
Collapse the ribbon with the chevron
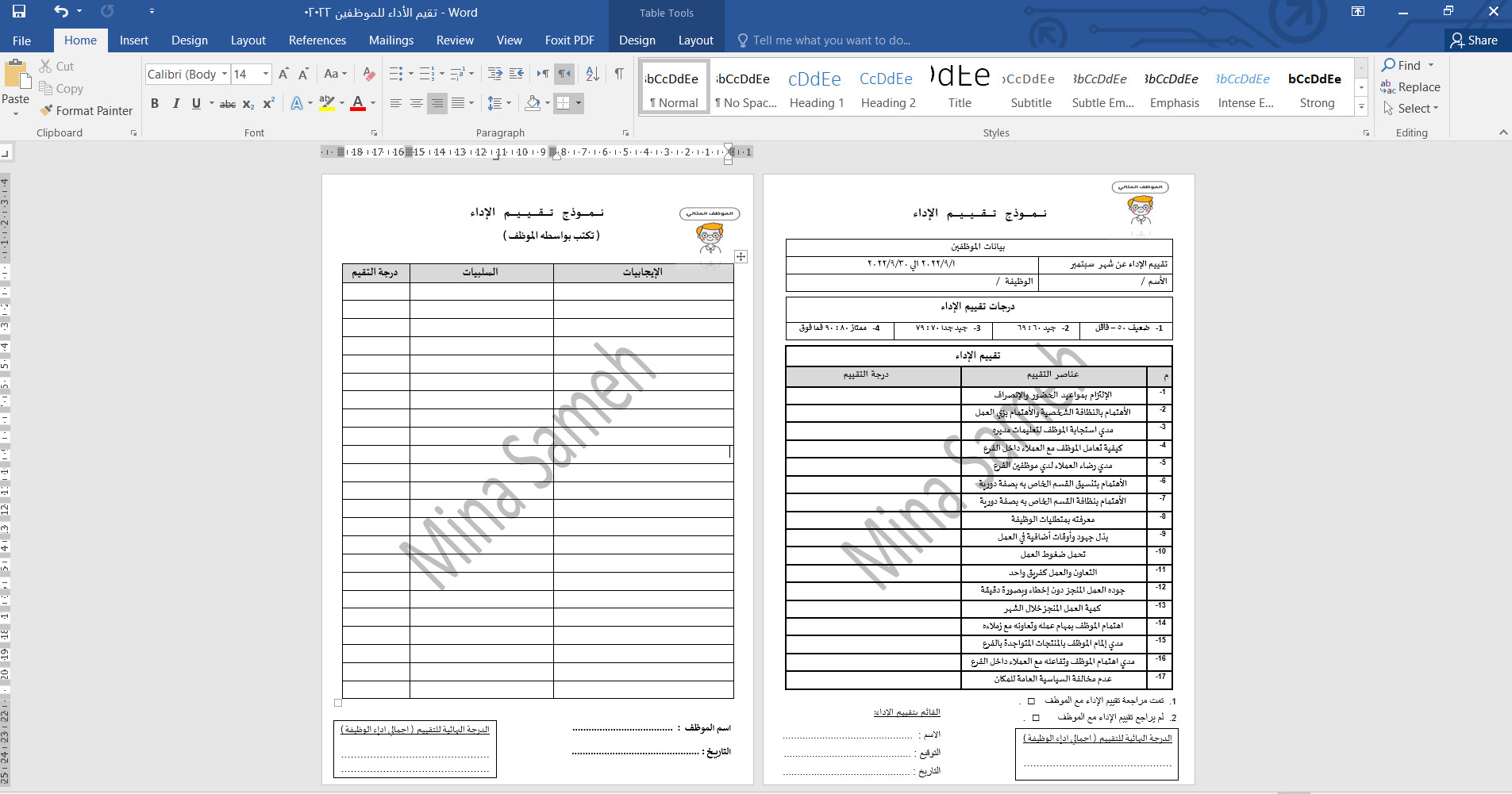[x=1503, y=132]
